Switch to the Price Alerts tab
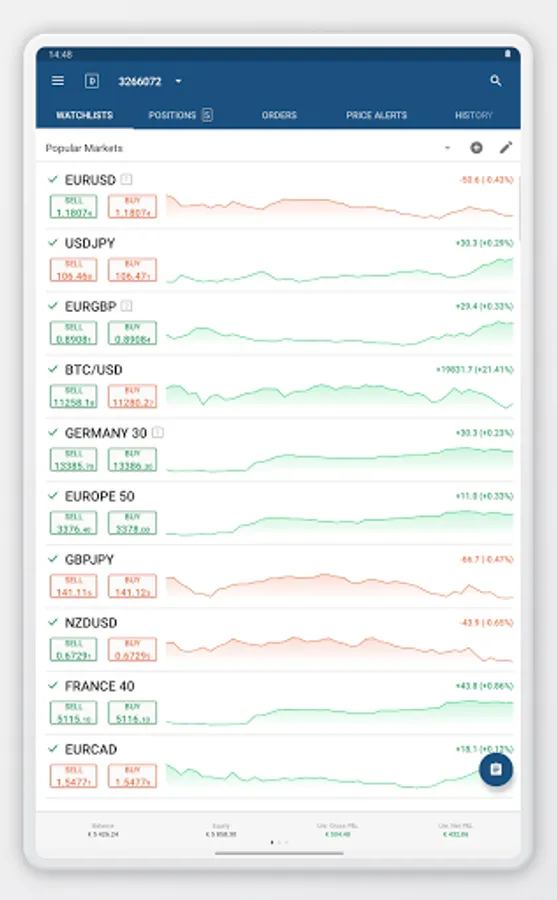This screenshot has height=900, width=557. click(376, 115)
